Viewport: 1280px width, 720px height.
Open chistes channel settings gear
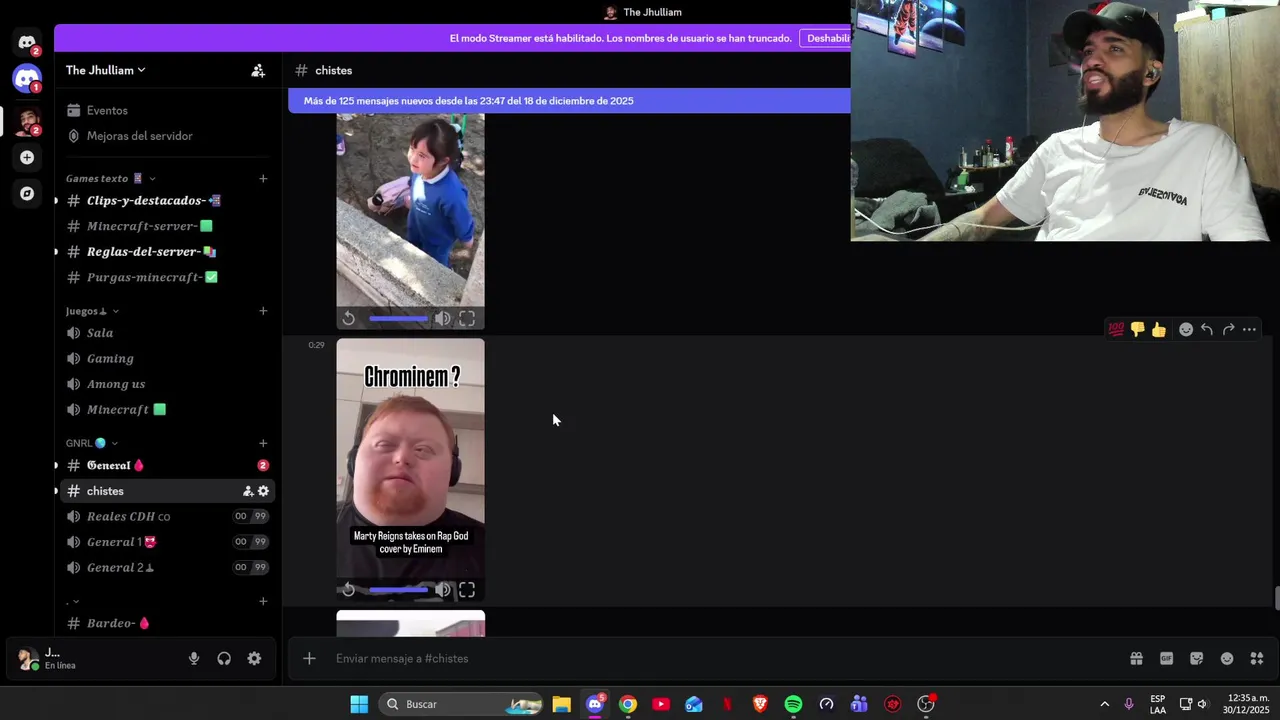click(x=263, y=491)
